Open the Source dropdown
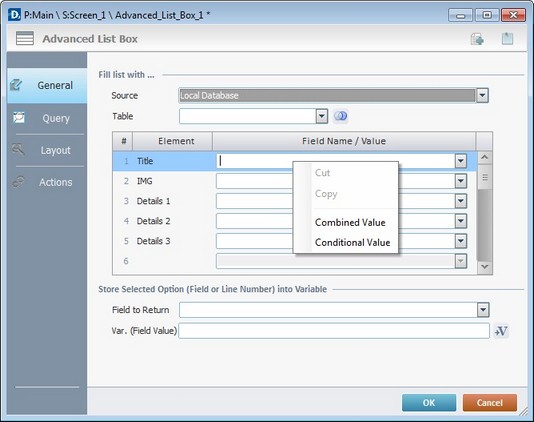534x422 pixels. (x=482, y=96)
